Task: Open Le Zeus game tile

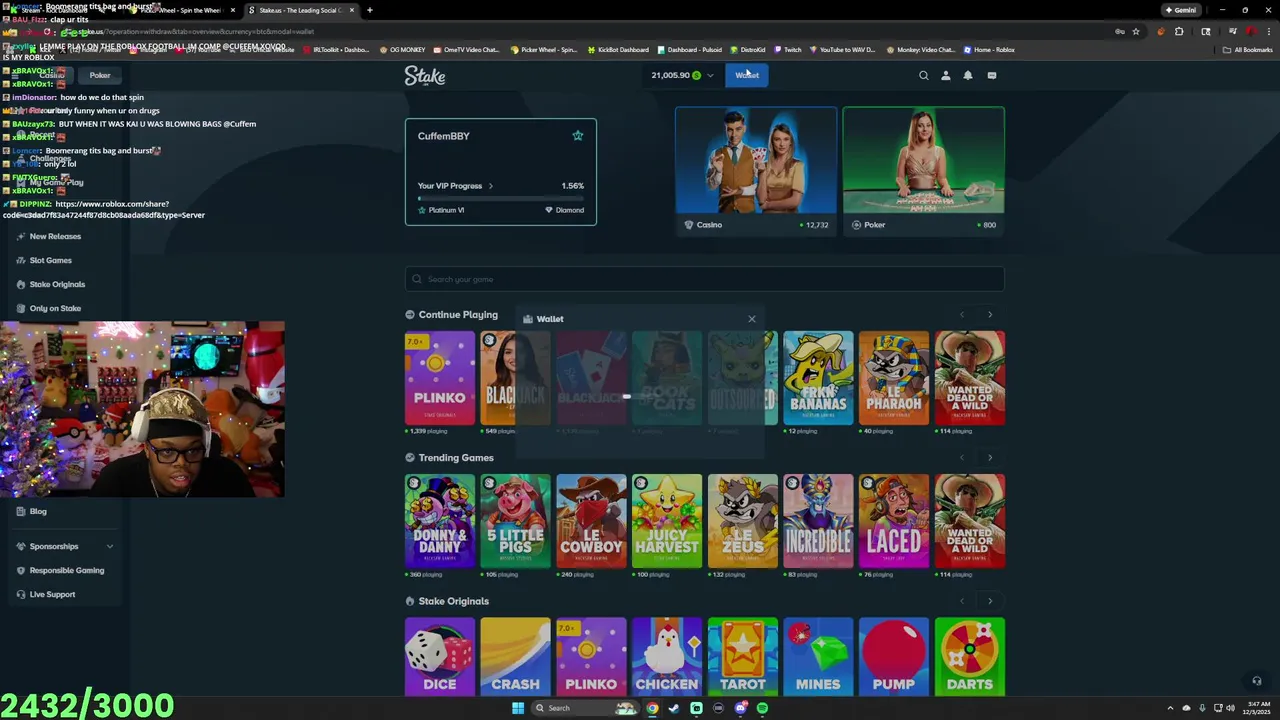Action: tap(742, 521)
